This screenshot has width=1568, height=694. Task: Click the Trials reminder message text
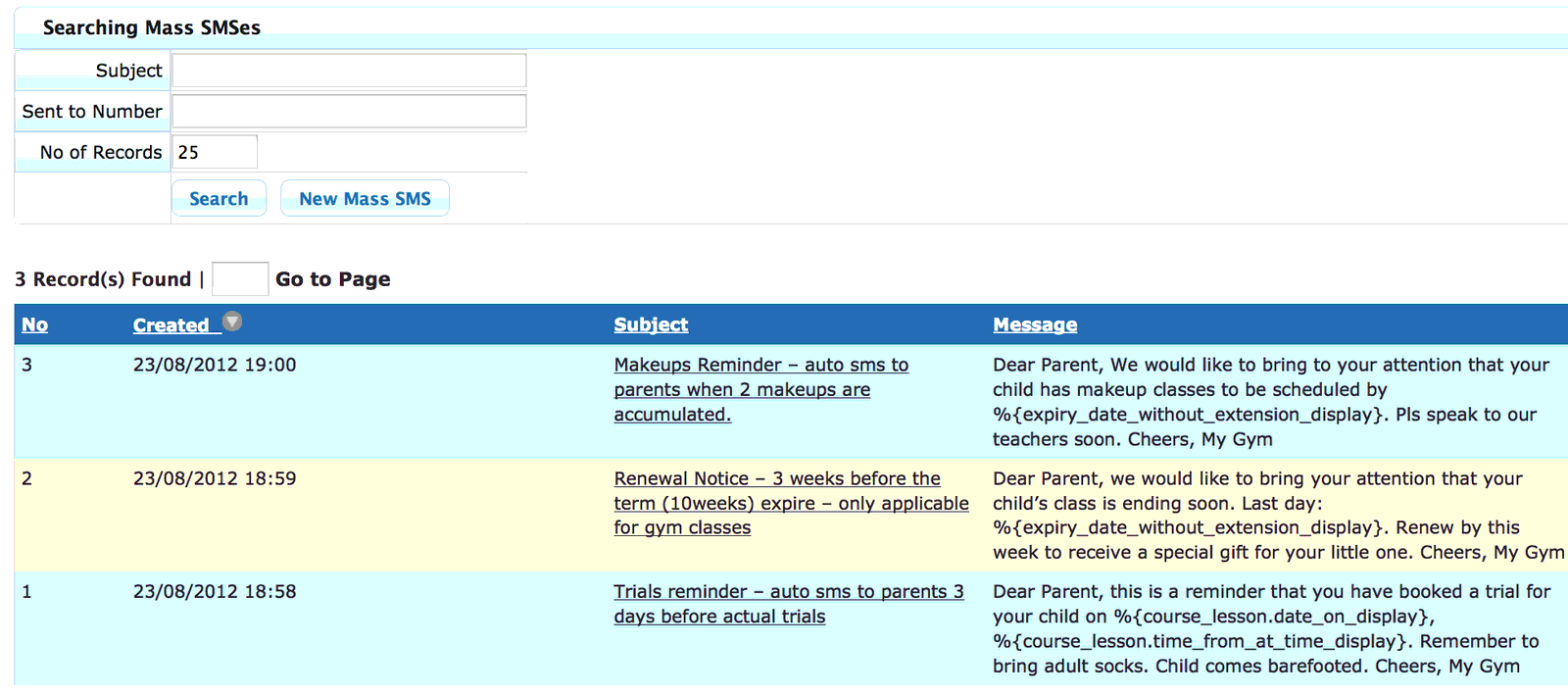[1272, 628]
